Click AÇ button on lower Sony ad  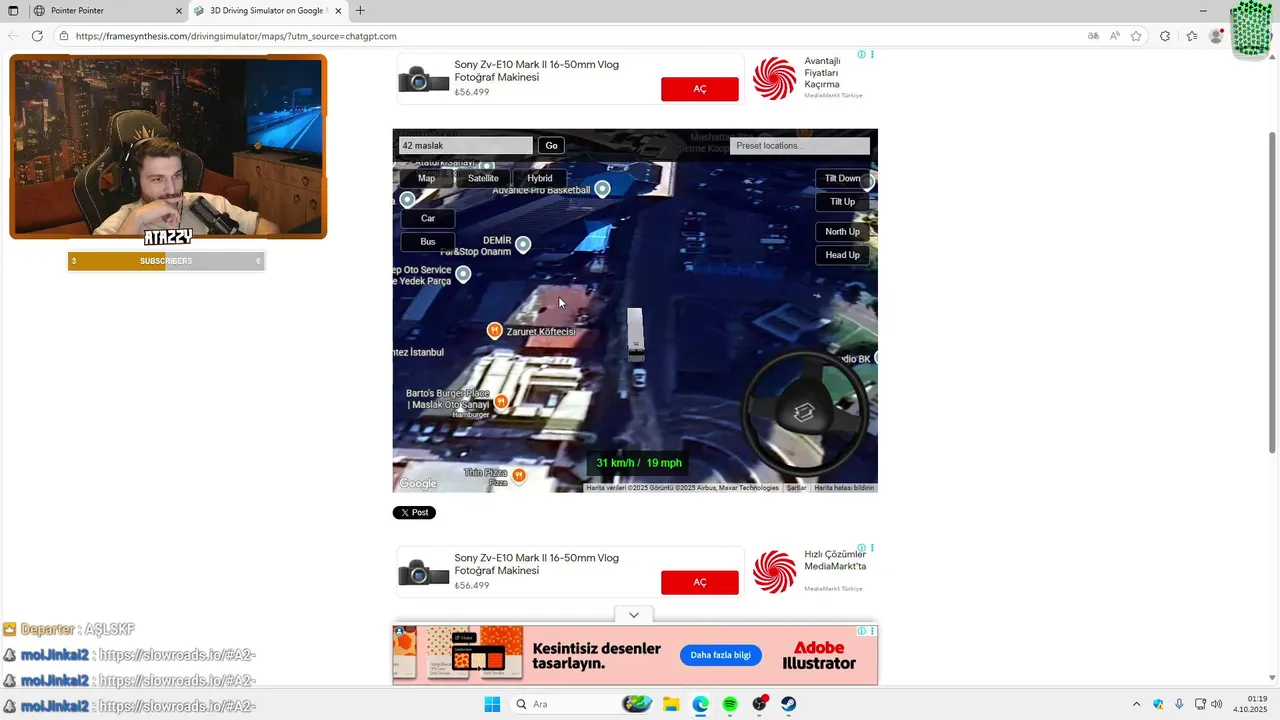tap(700, 582)
